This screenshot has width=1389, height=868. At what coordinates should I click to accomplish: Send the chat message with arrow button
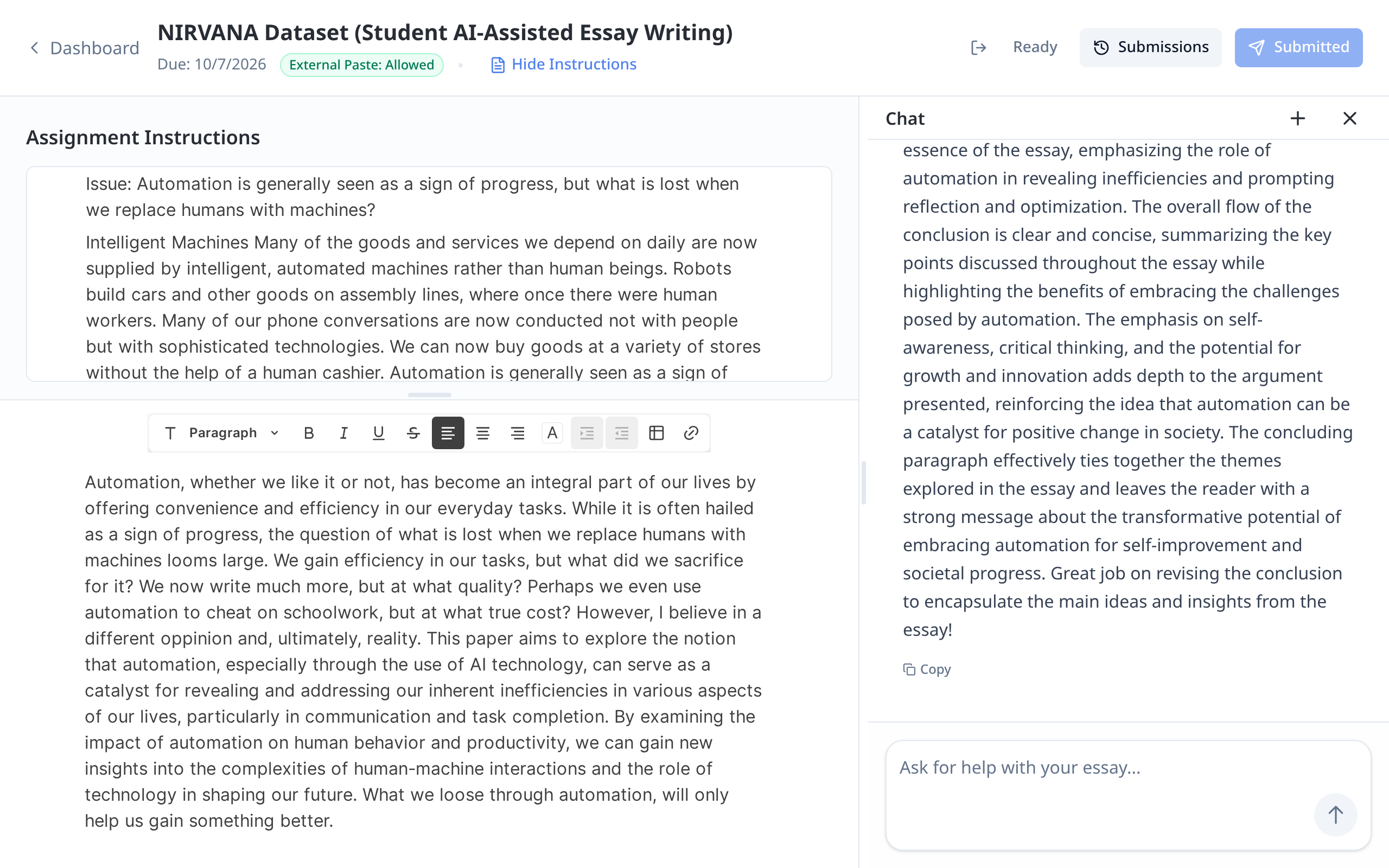tap(1336, 815)
